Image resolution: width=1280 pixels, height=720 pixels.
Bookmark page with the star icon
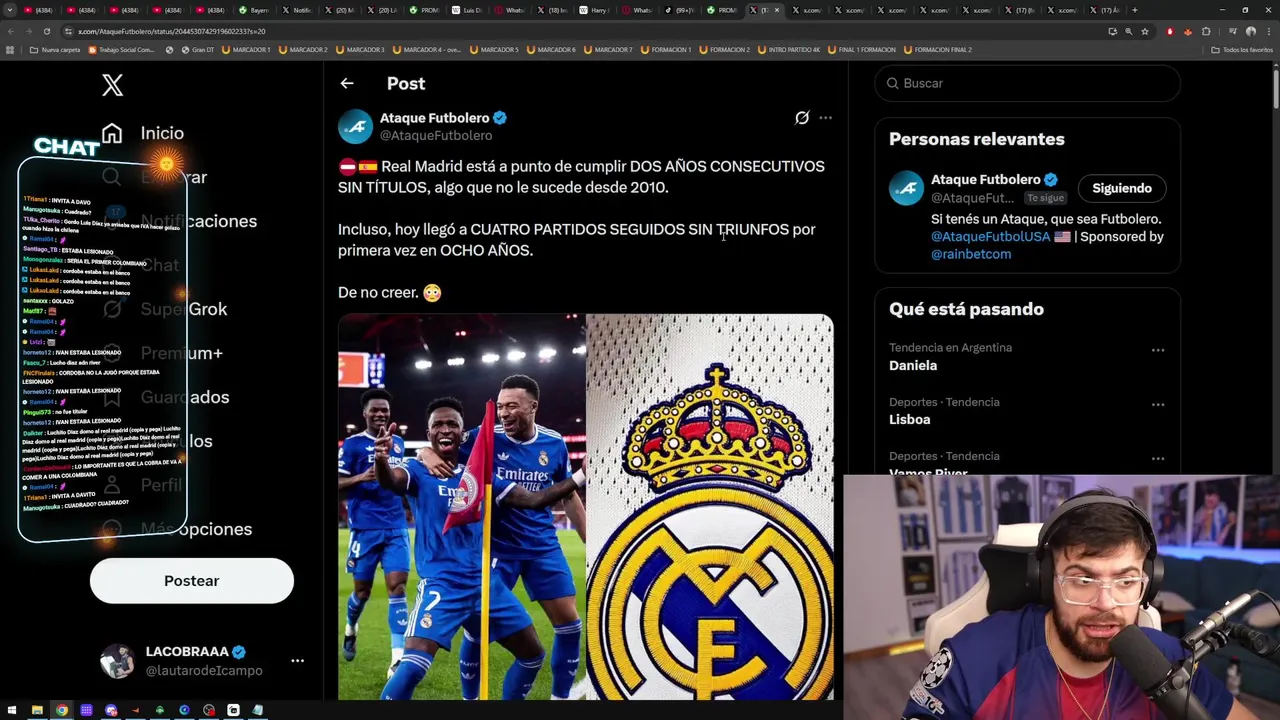click(x=1145, y=31)
